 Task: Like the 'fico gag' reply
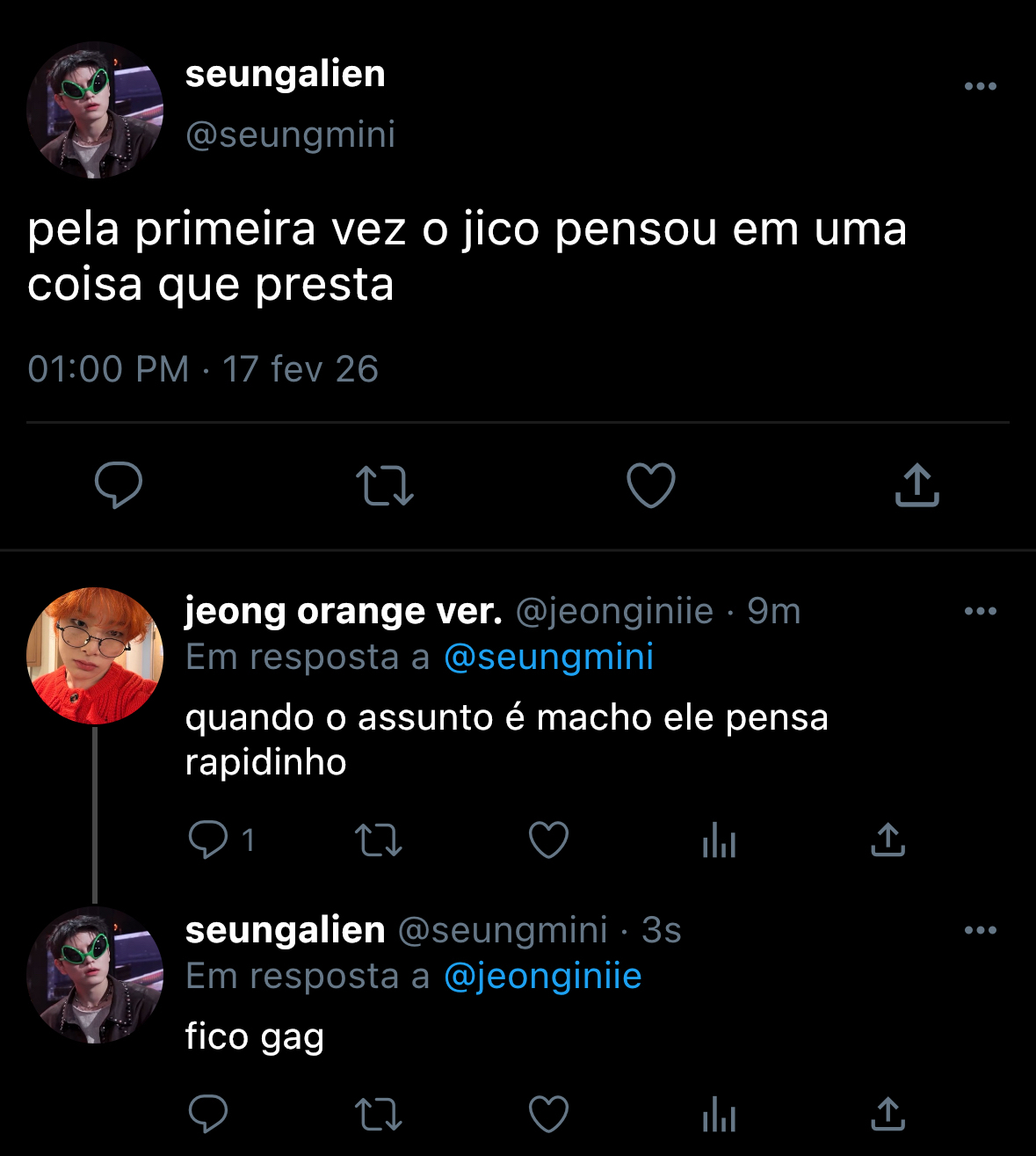tap(548, 1115)
